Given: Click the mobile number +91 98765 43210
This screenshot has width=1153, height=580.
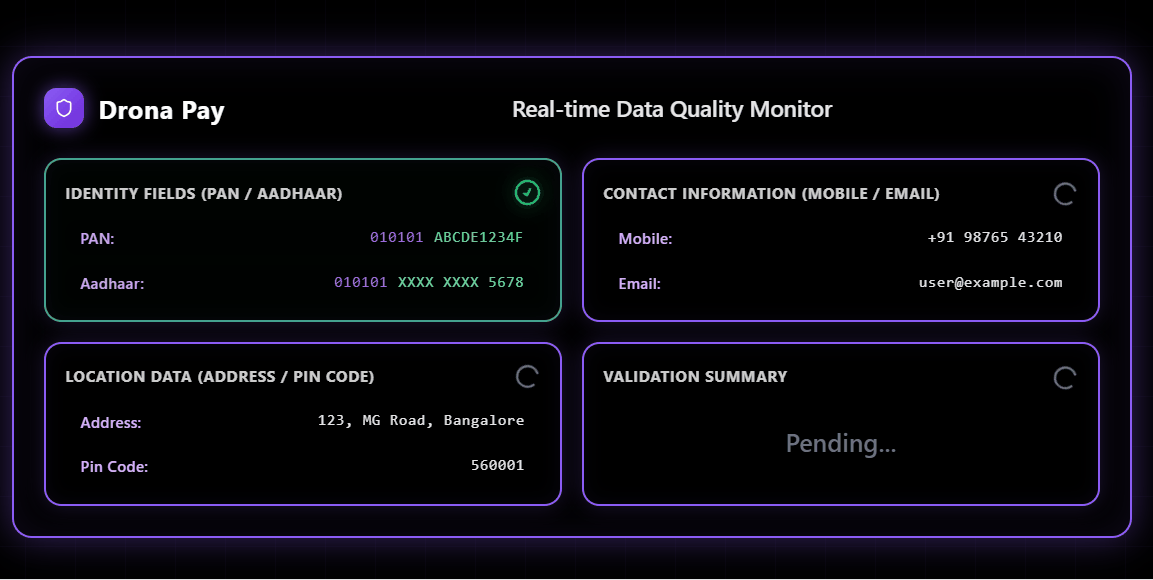Looking at the screenshot, I should point(995,237).
